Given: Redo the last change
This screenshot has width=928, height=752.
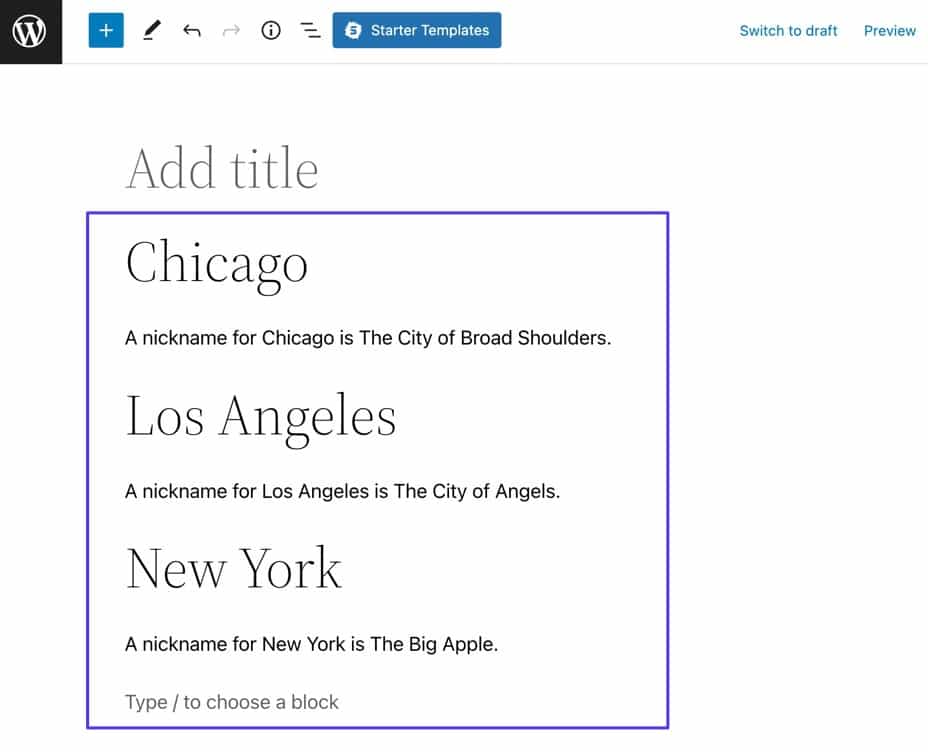Looking at the screenshot, I should [x=230, y=30].
